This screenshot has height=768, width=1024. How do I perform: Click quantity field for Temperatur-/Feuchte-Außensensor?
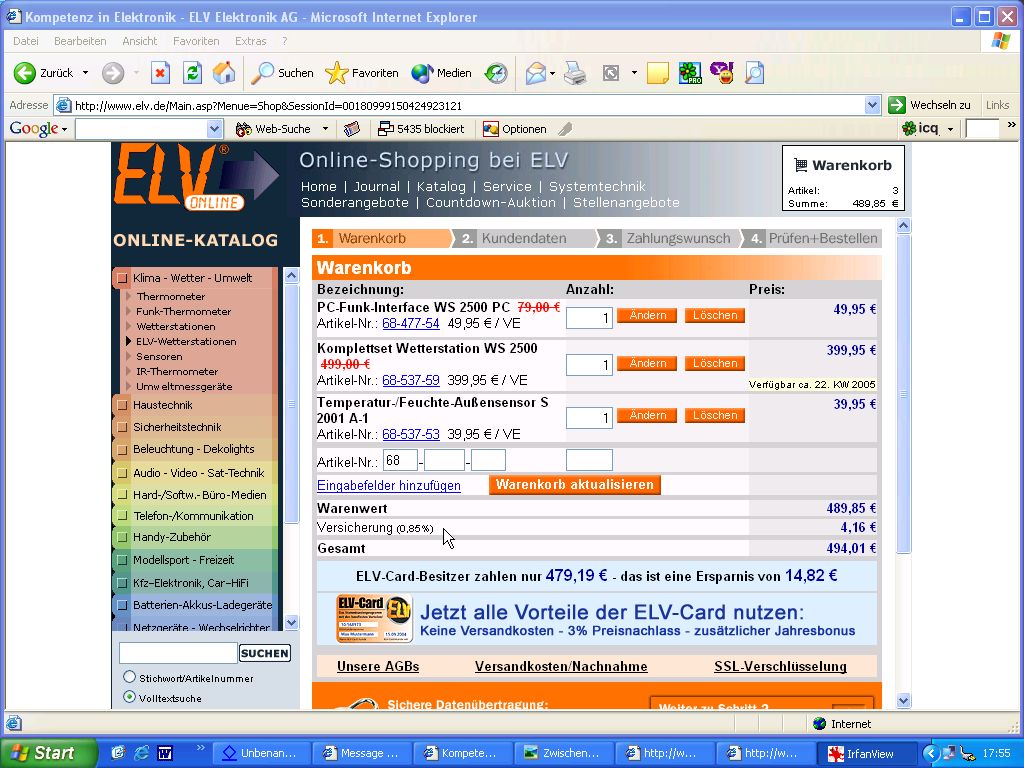pos(589,418)
